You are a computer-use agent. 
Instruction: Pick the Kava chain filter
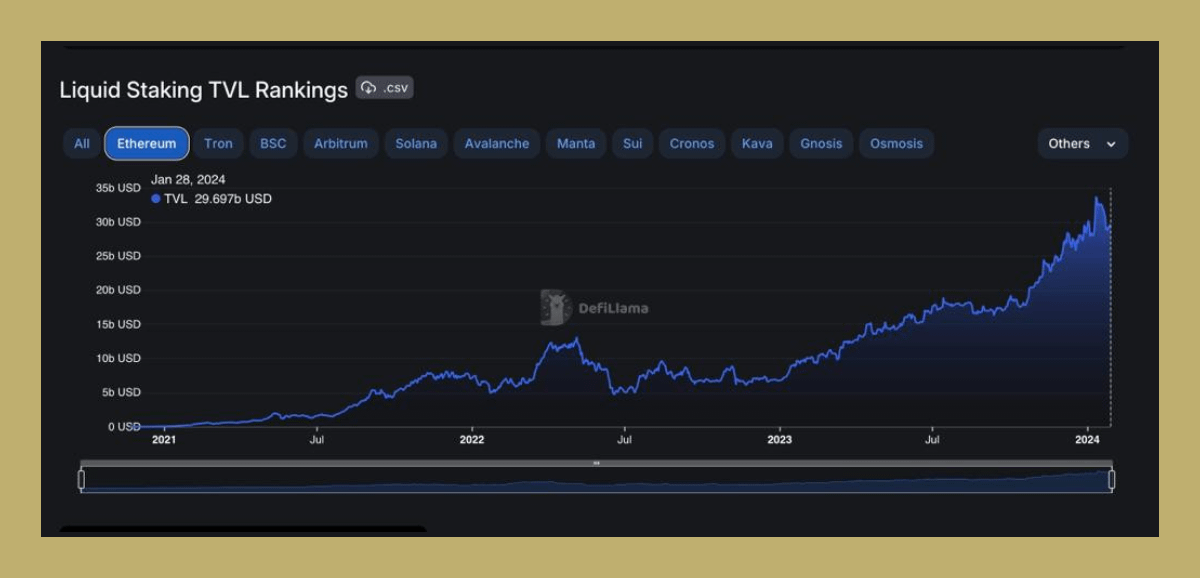757,144
